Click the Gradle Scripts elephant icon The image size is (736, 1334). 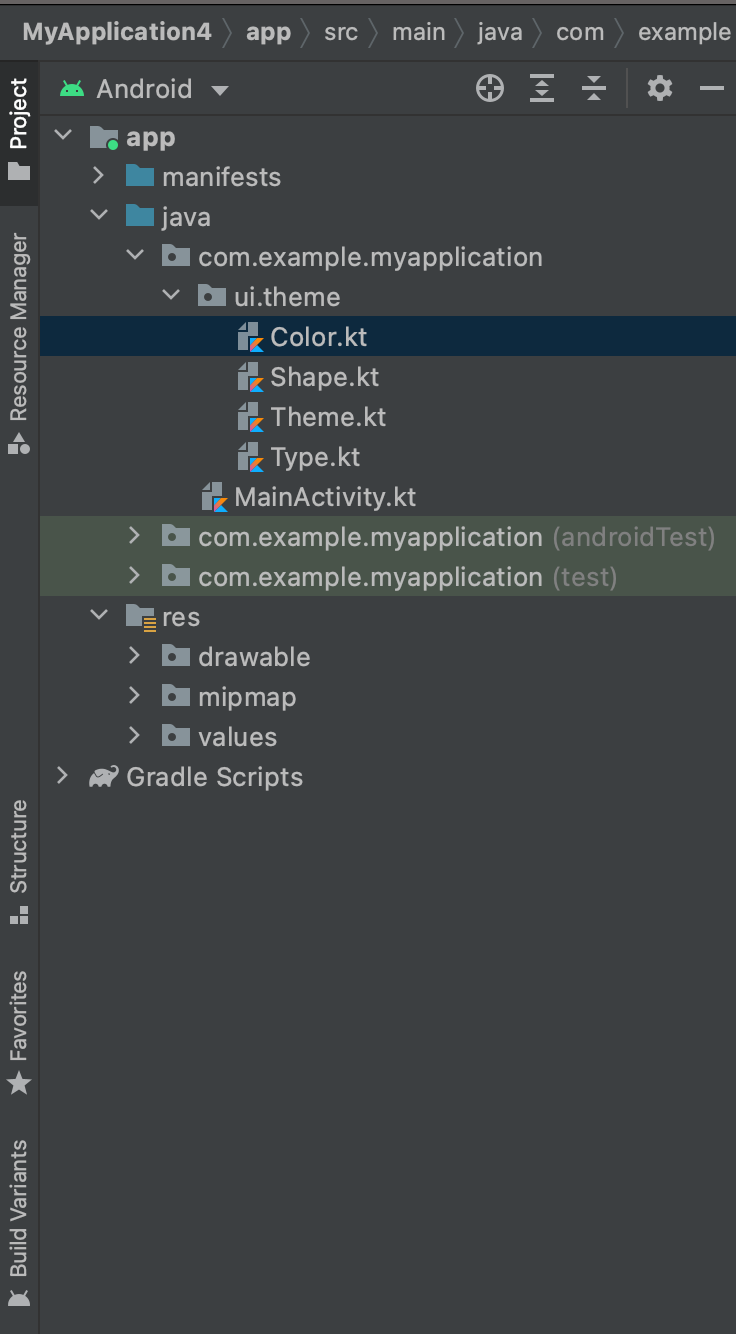[103, 777]
